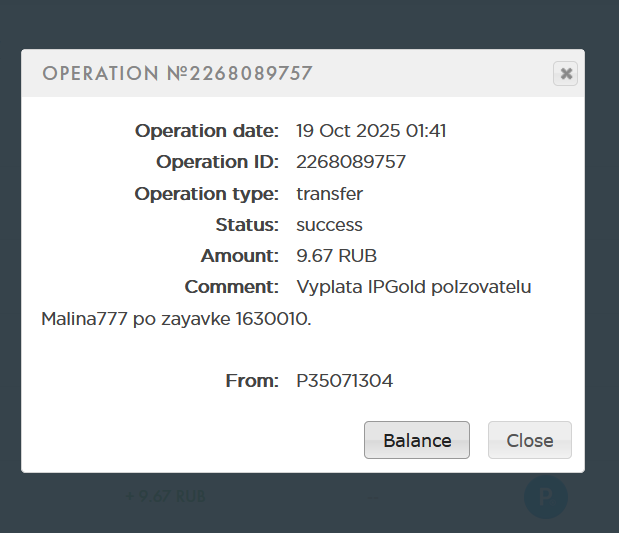Click the sender account P35071304

(344, 381)
